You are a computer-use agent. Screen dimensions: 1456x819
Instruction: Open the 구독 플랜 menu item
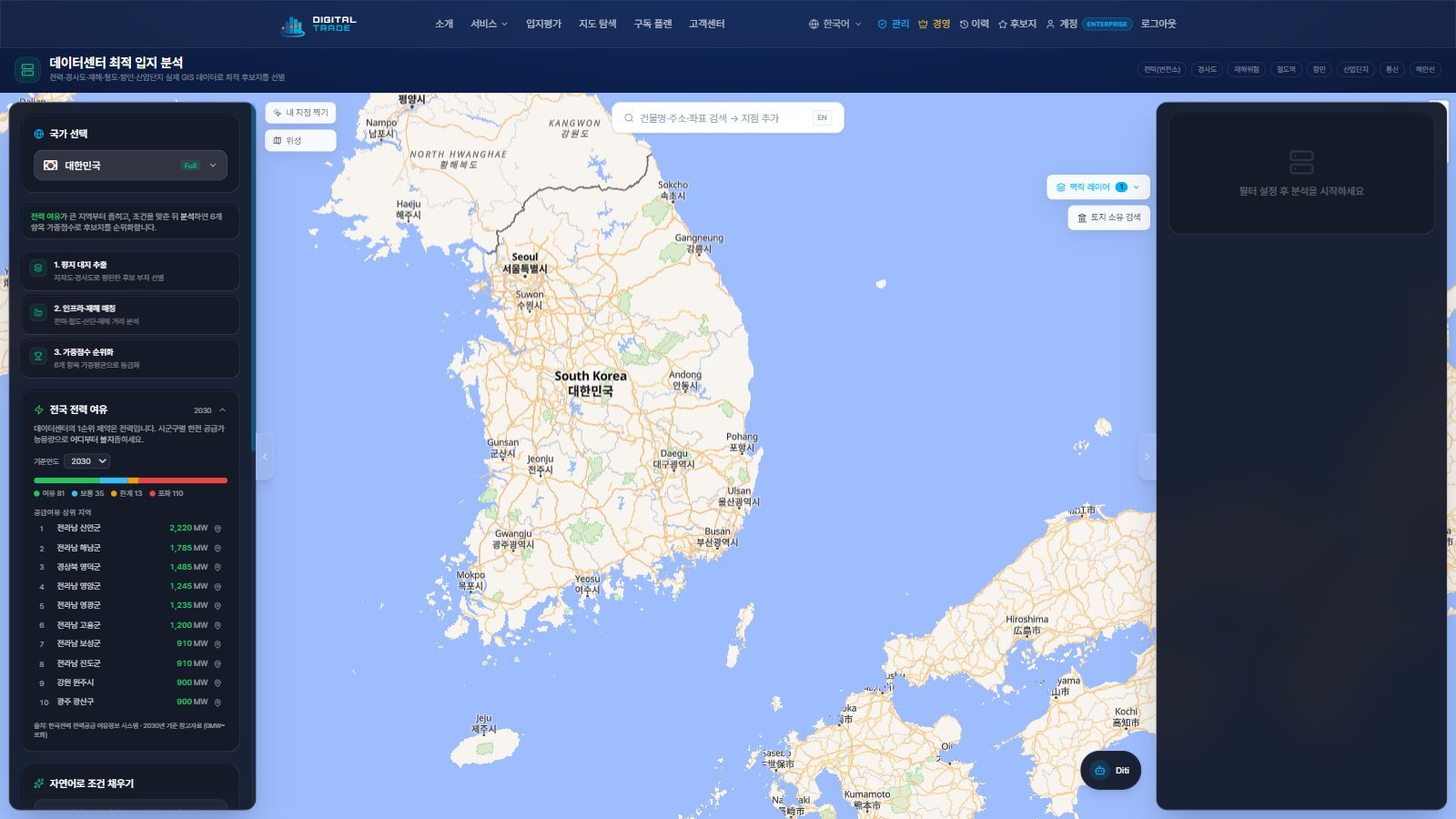(652, 24)
